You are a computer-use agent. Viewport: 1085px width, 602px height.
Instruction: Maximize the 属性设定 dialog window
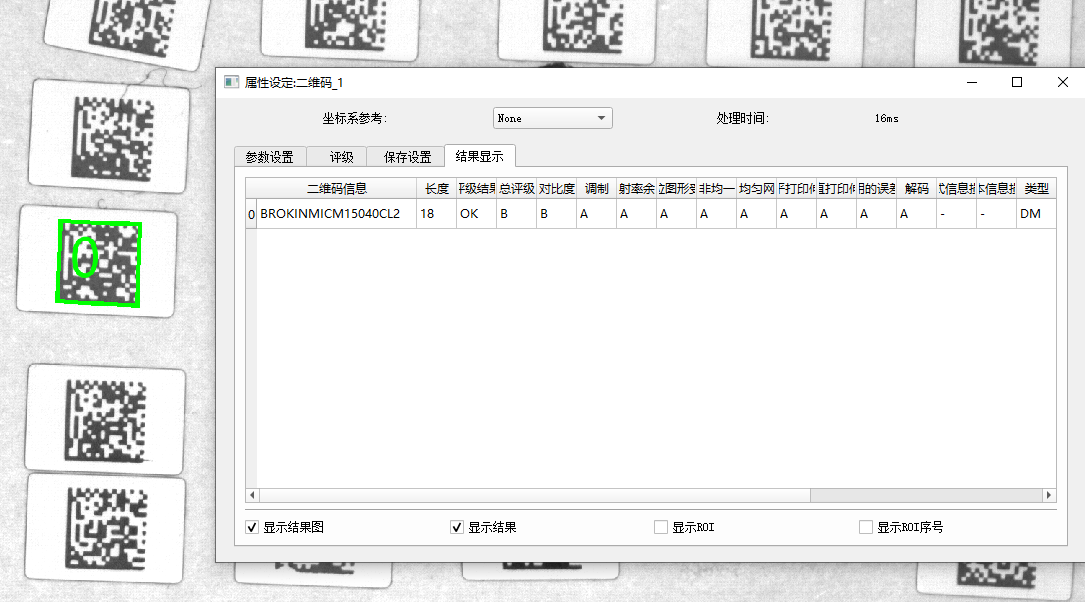(1017, 83)
